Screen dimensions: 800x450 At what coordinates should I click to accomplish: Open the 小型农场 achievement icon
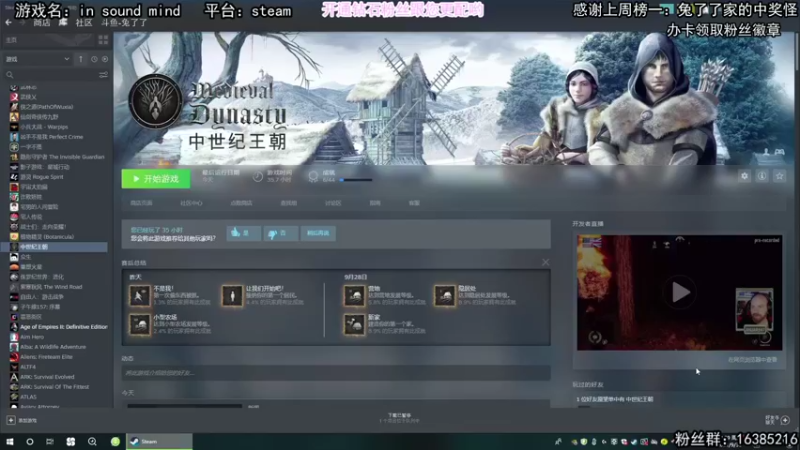tap(139, 324)
